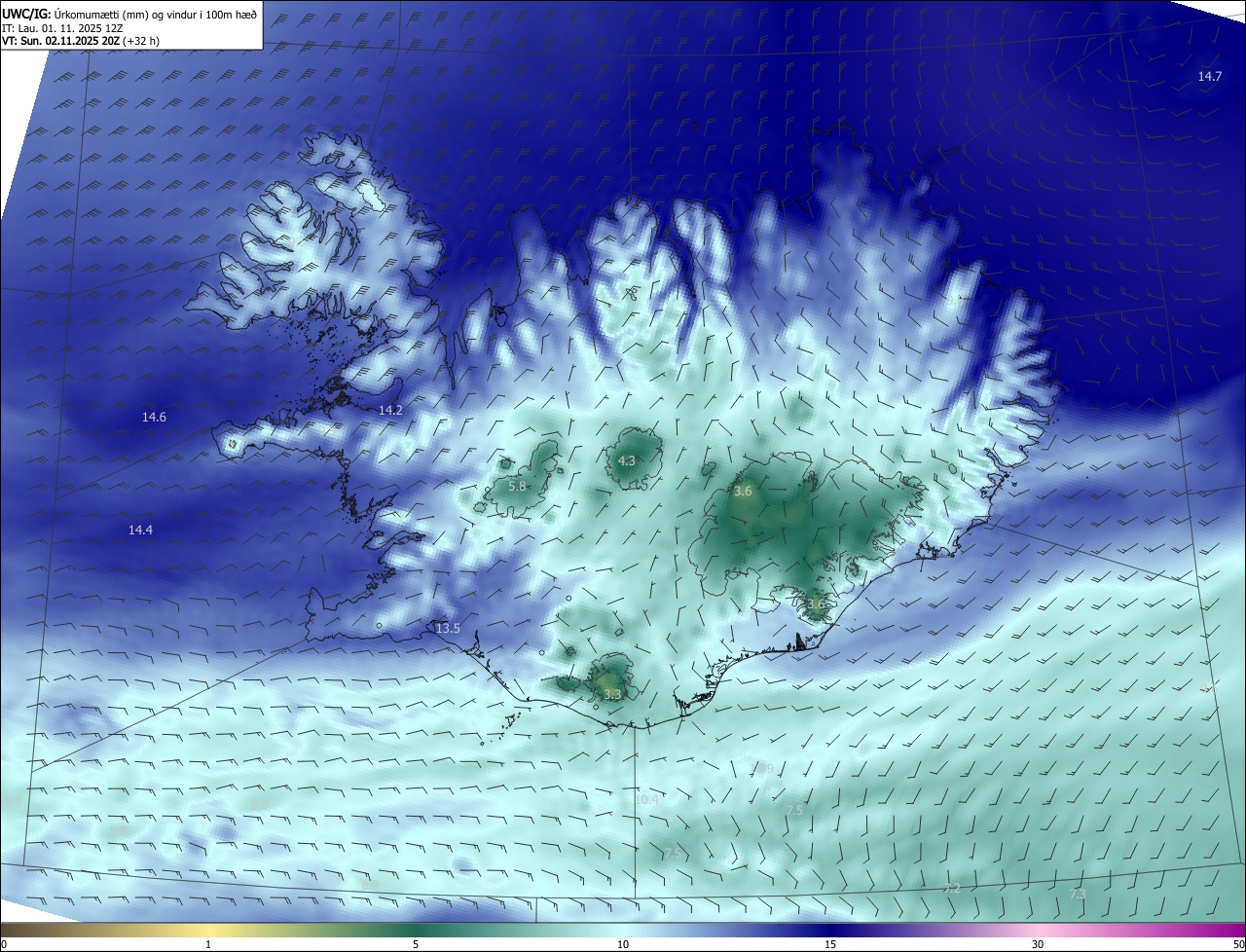Click the 10.4 value south of Iceland
Viewport: 1246px width, 952px height.
[x=646, y=800]
